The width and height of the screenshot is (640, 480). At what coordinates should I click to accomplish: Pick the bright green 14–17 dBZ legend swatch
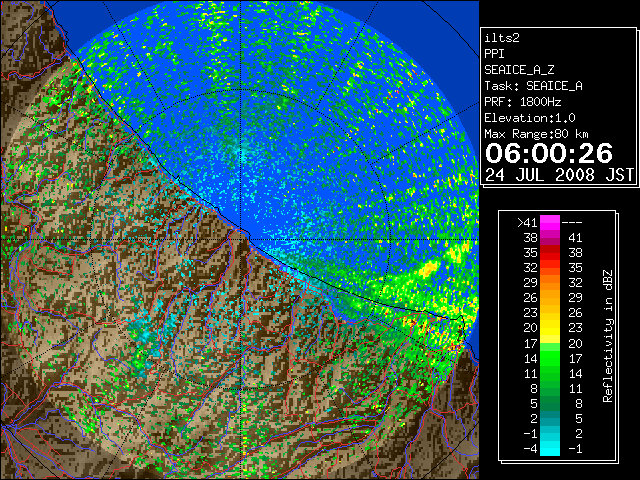tap(550, 358)
